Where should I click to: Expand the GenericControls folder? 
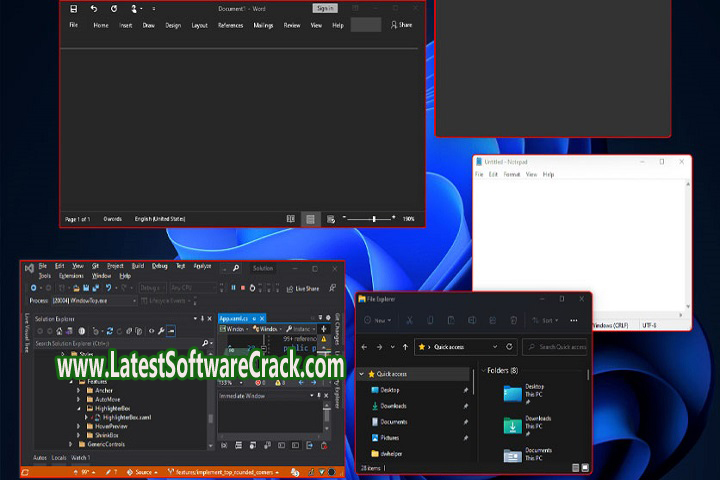click(71, 444)
